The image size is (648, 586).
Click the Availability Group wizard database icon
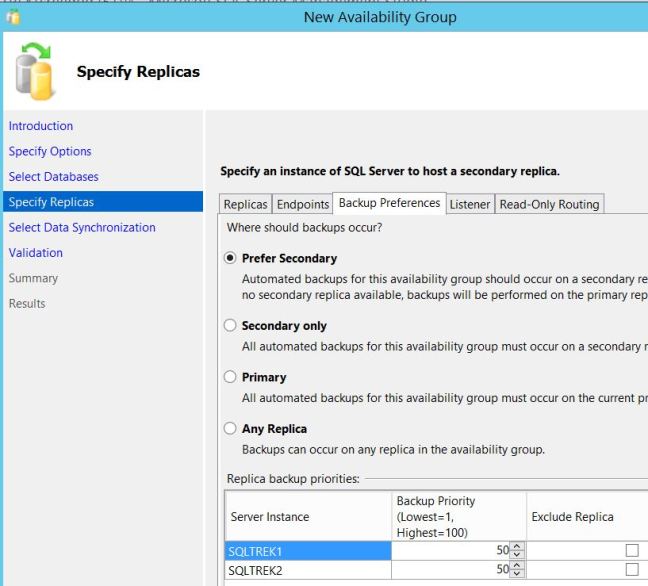pyautogui.click(x=36, y=72)
